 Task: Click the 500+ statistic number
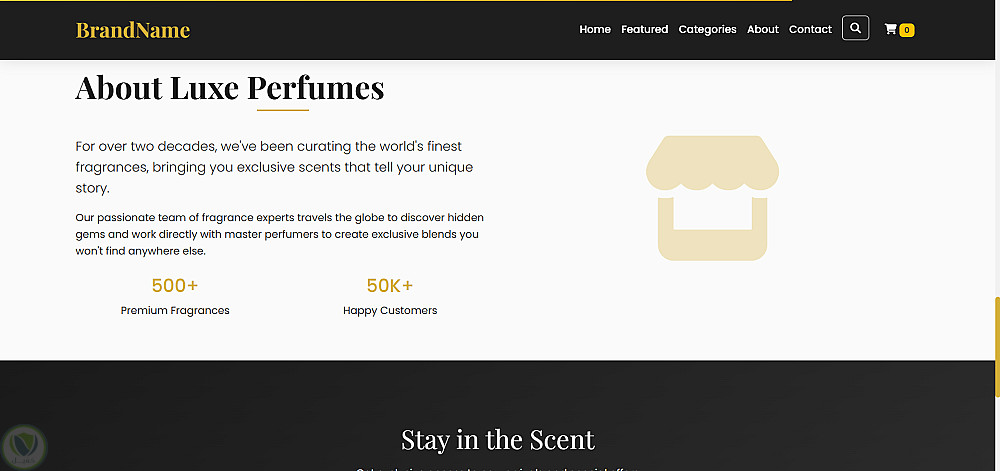pyautogui.click(x=175, y=286)
